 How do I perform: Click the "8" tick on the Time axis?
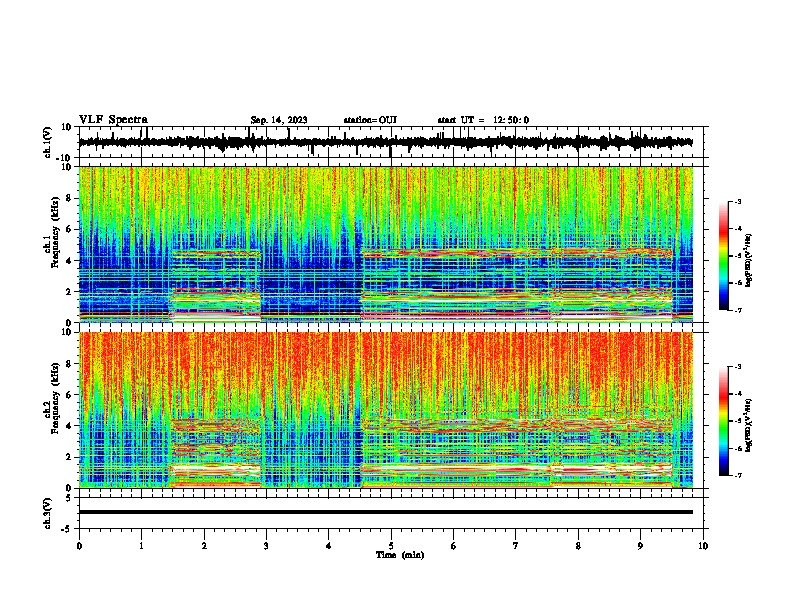[578, 546]
